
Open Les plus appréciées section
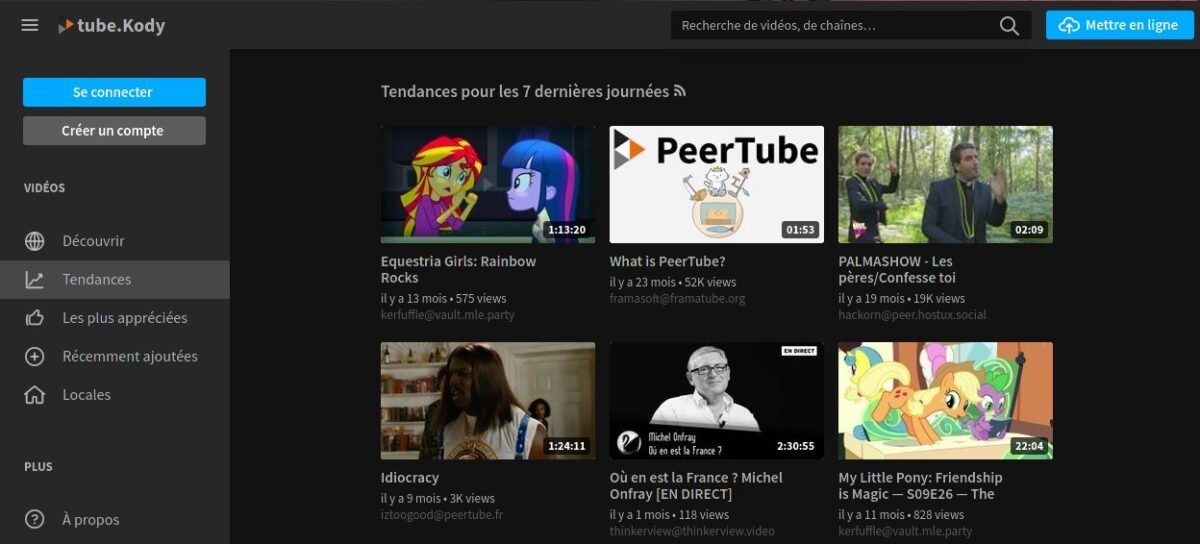(115, 318)
